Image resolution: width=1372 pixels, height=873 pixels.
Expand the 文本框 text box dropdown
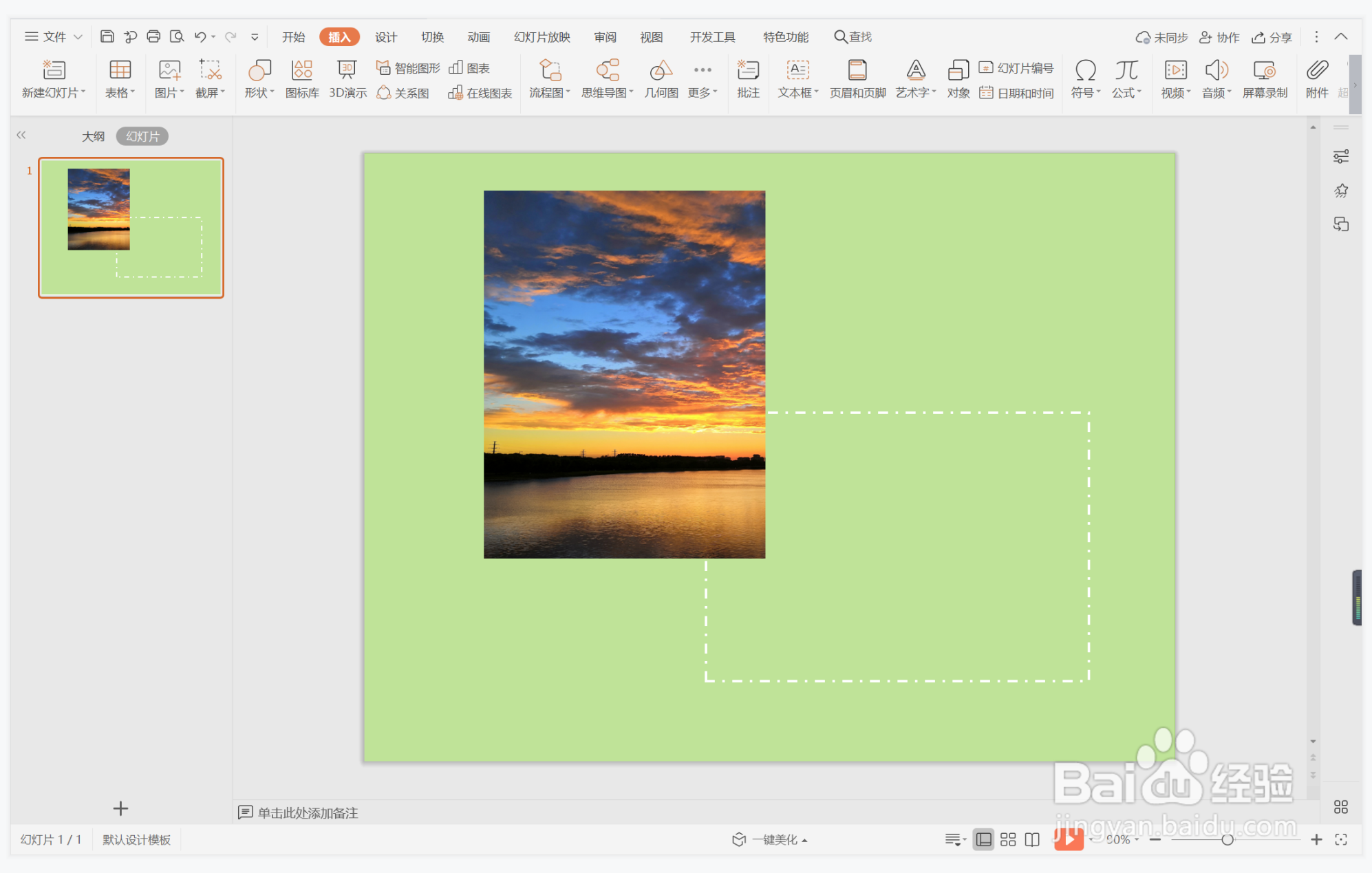(x=798, y=93)
